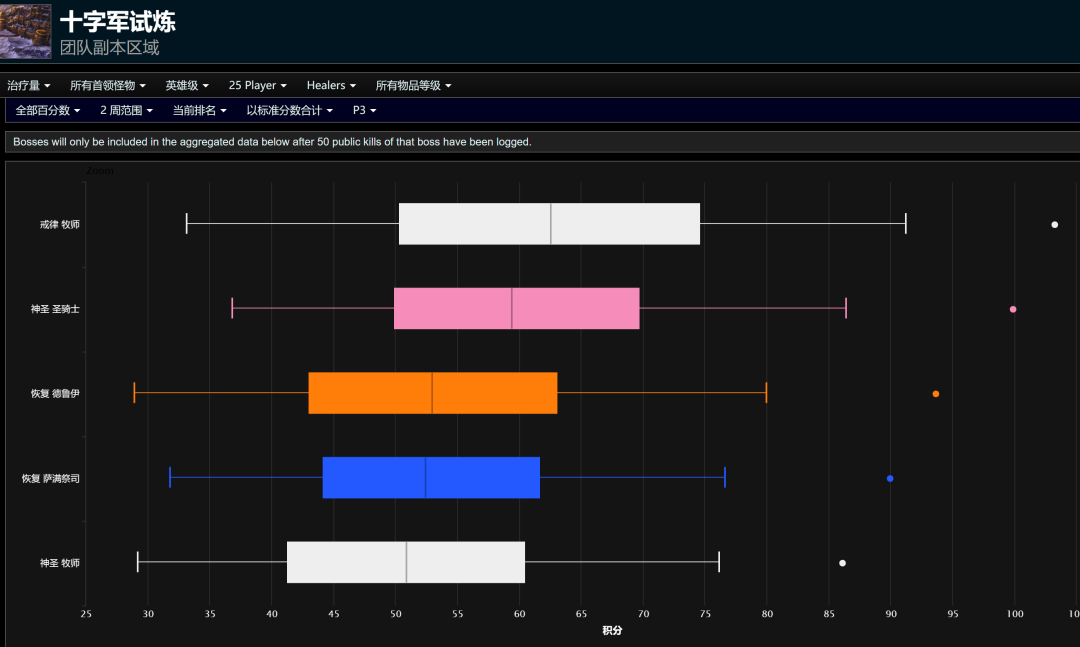The width and height of the screenshot is (1080, 647).
Task: Open the P3 phase dropdown
Action: tap(365, 110)
